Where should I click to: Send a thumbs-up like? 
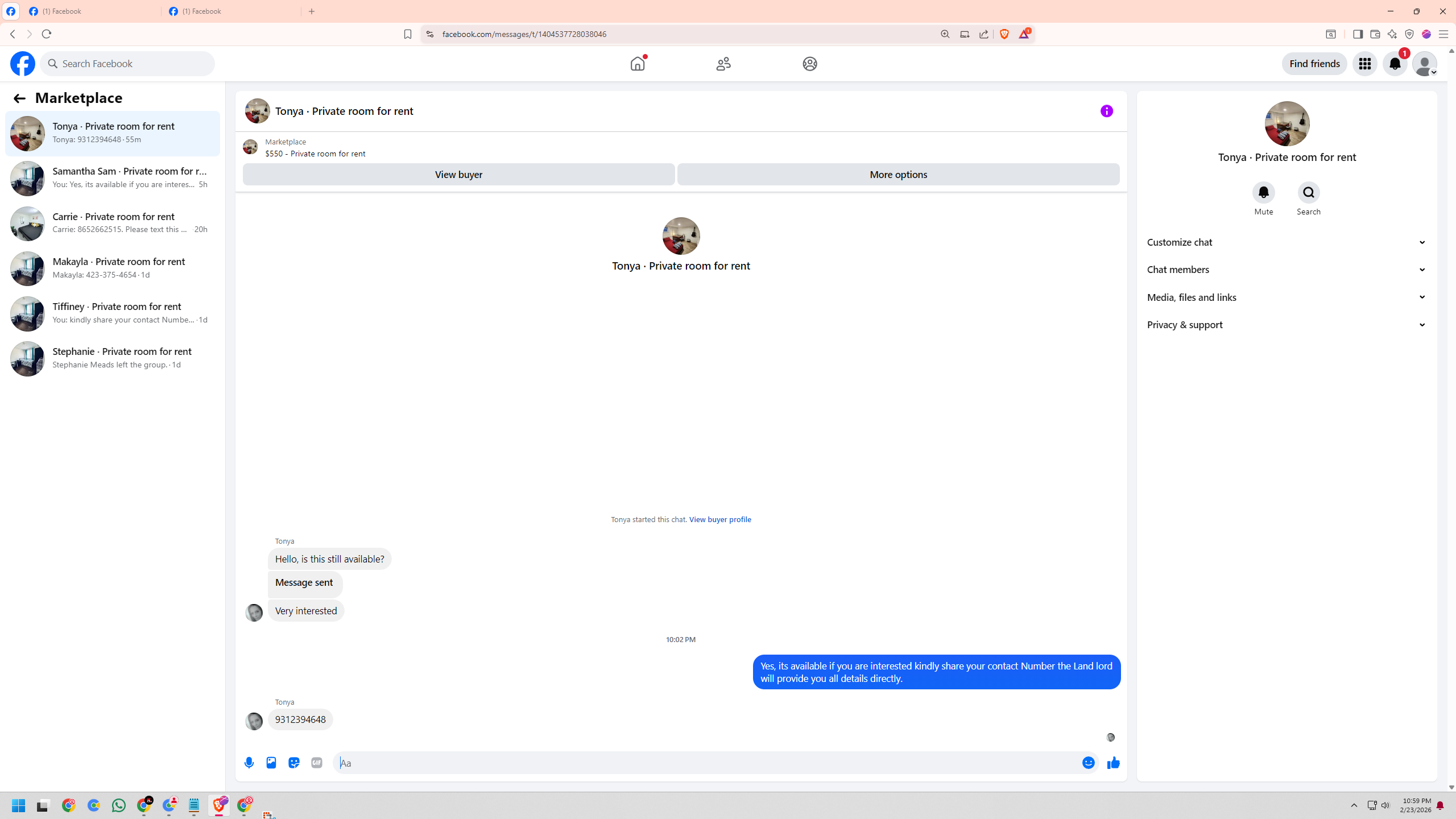[x=1113, y=763]
